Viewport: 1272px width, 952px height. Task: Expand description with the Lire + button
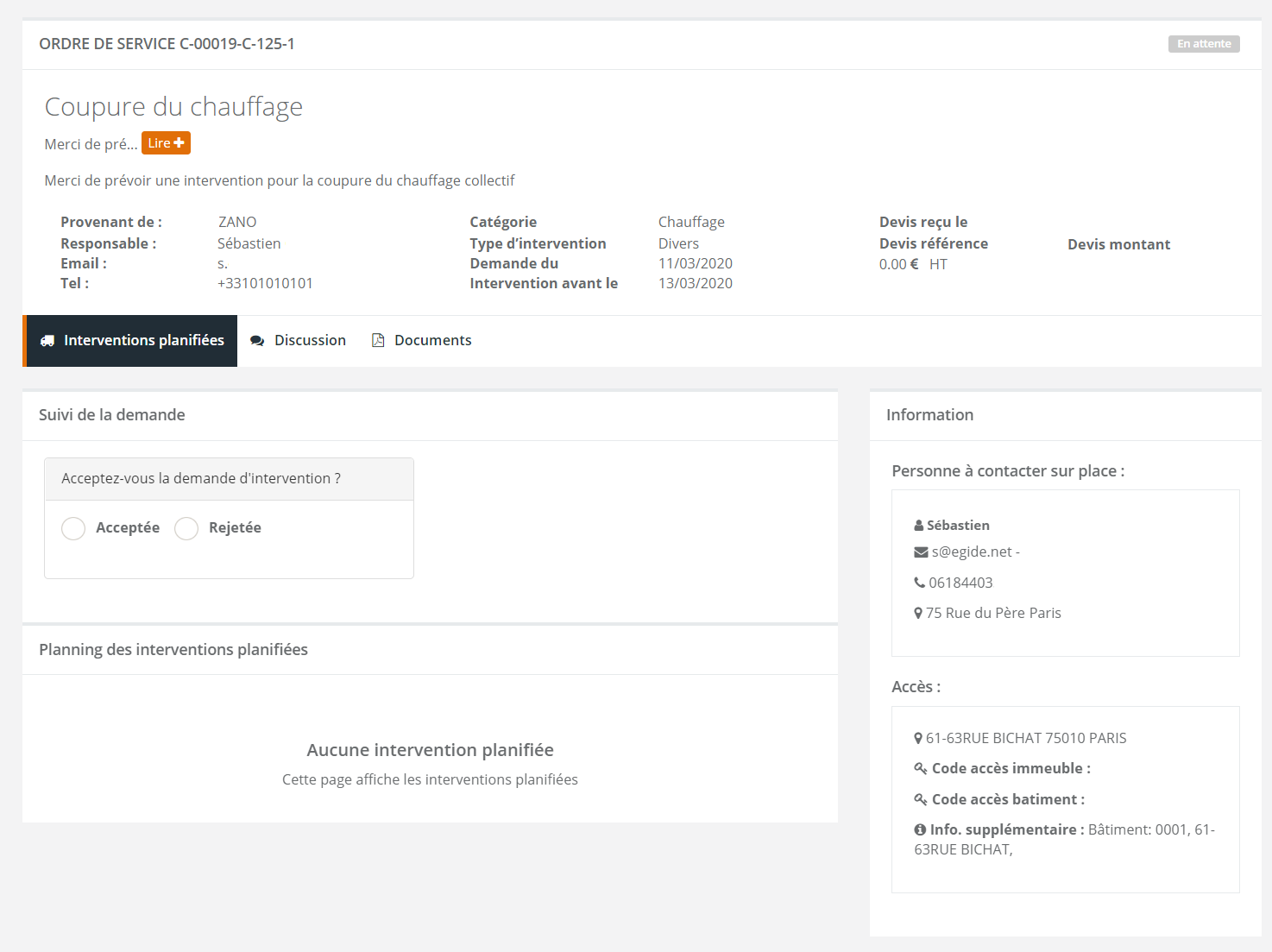point(166,143)
